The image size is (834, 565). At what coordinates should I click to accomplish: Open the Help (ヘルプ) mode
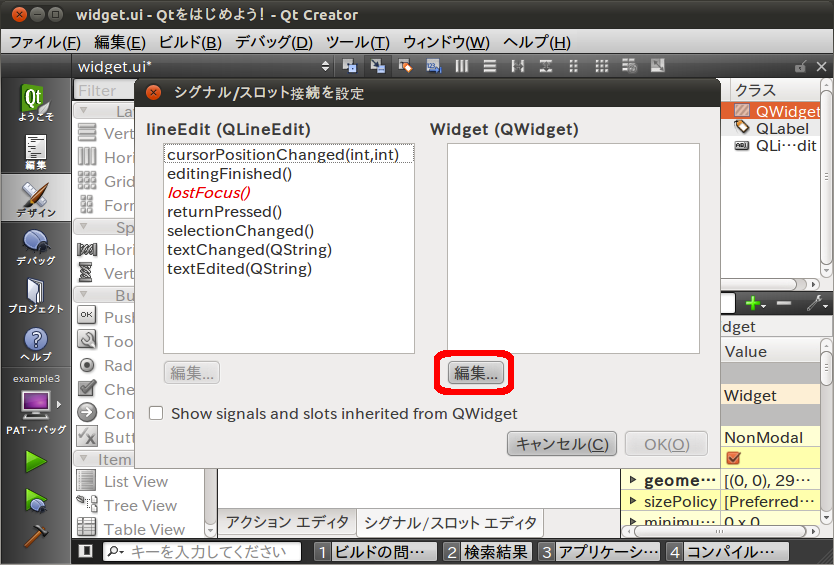pos(35,343)
